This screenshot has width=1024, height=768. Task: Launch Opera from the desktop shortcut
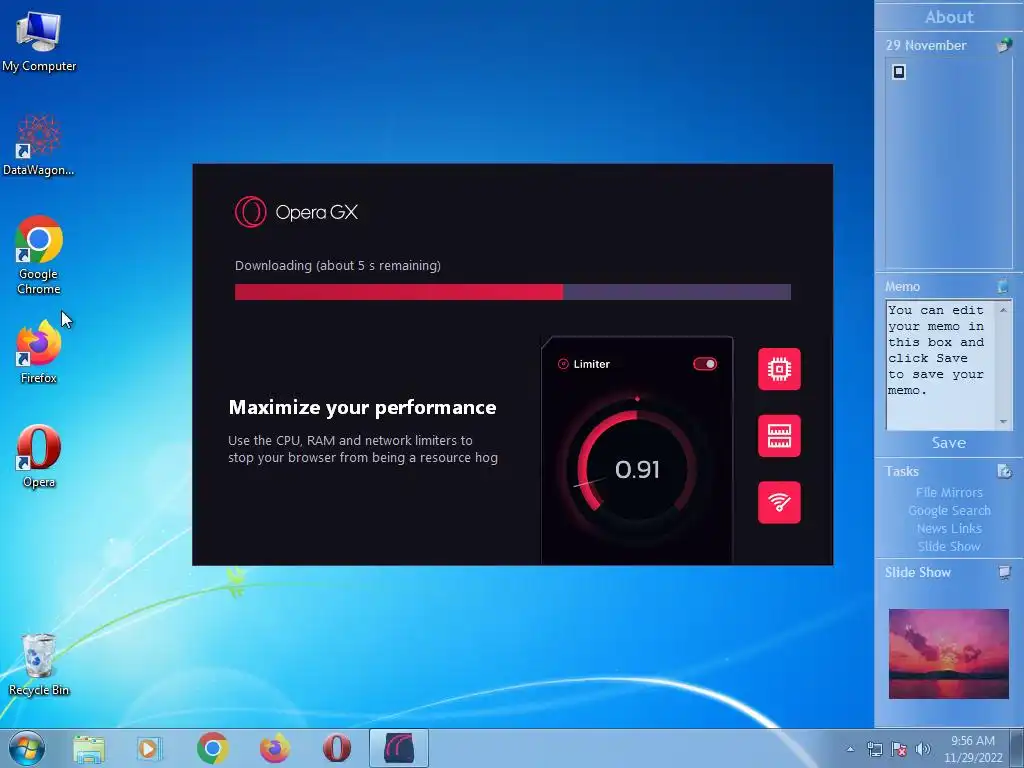point(39,456)
